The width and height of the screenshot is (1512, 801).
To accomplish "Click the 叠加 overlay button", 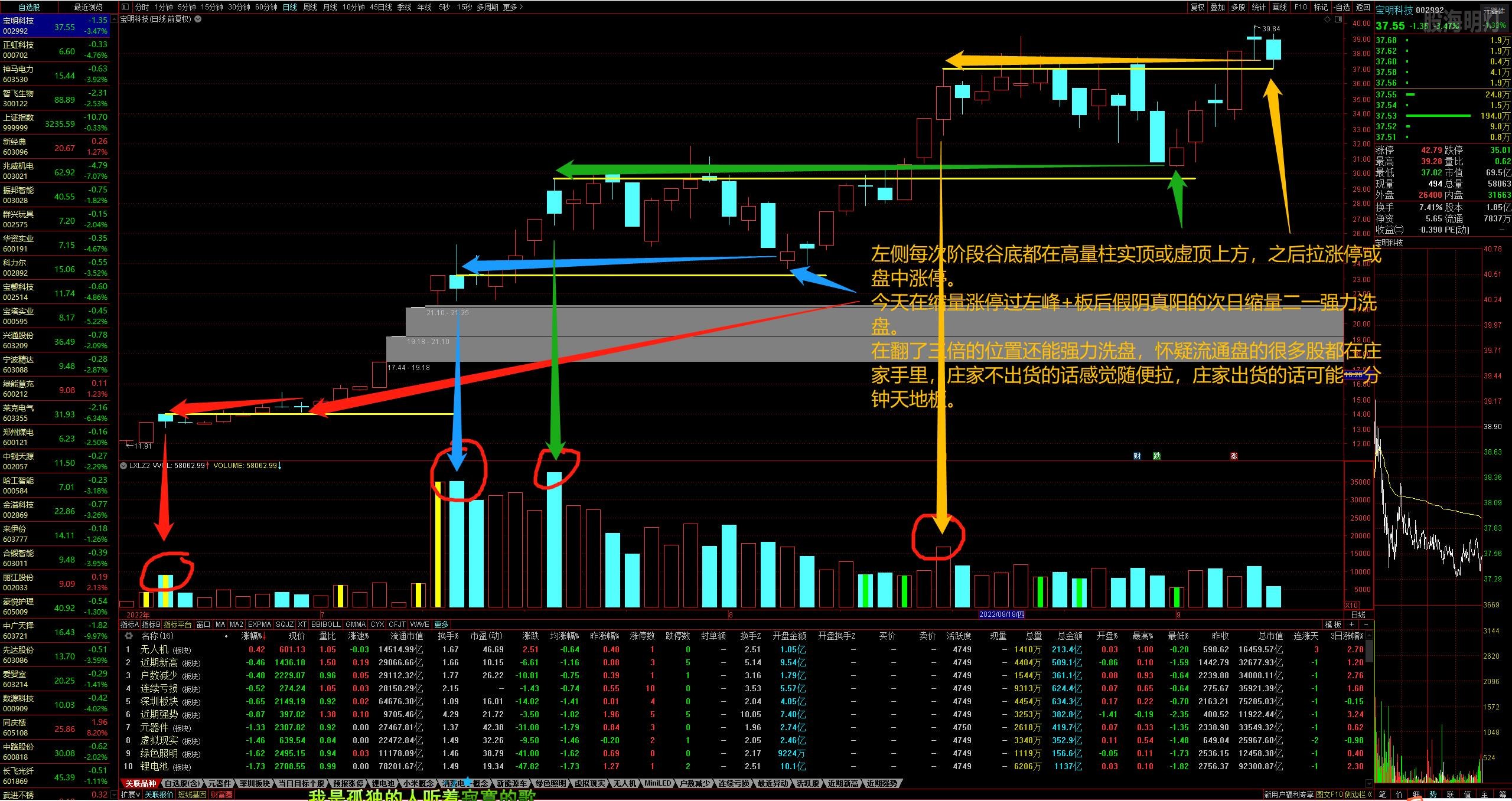I will [x=1218, y=7].
